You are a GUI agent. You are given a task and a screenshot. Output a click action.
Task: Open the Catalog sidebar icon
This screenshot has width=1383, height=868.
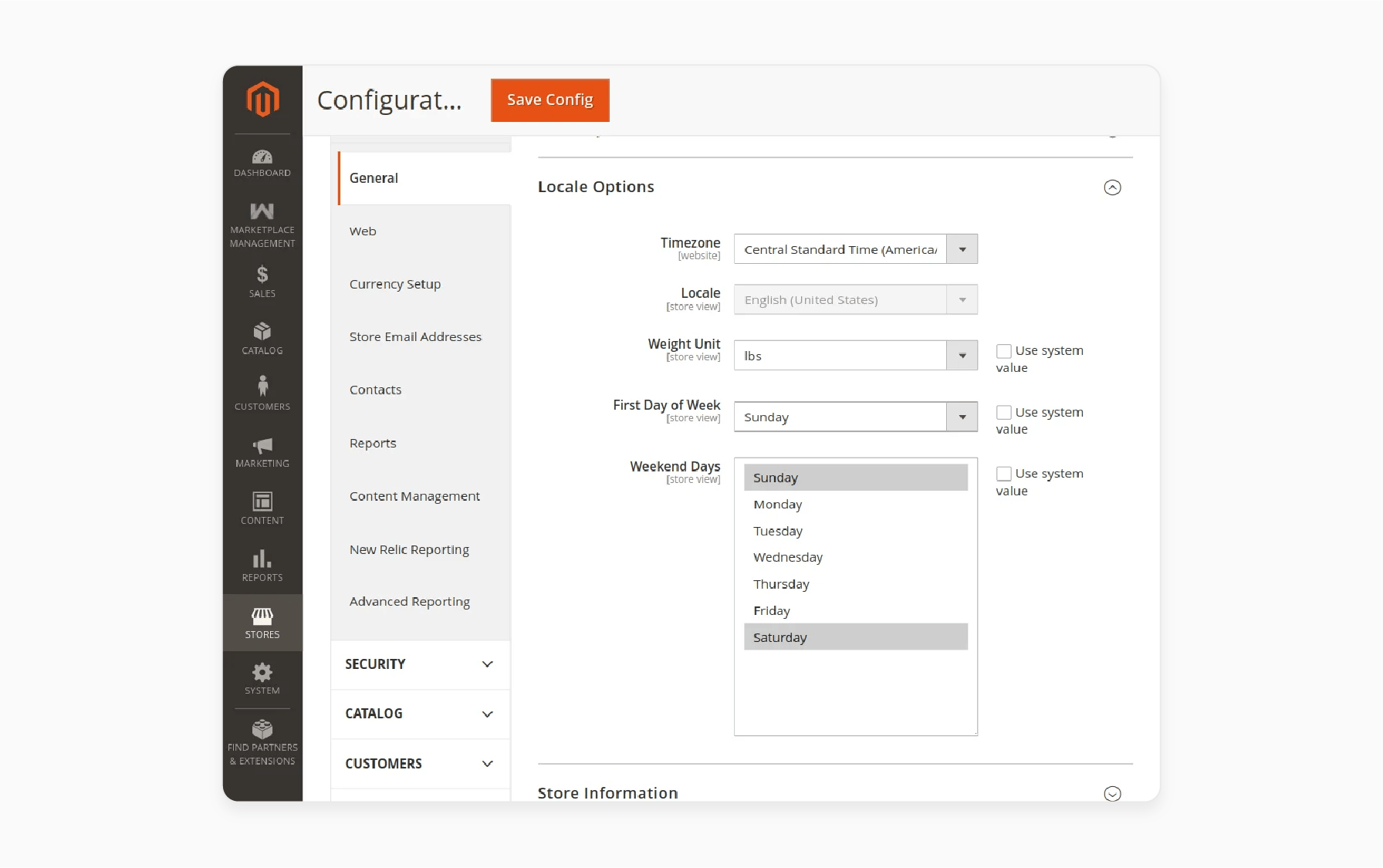pyautogui.click(x=262, y=339)
